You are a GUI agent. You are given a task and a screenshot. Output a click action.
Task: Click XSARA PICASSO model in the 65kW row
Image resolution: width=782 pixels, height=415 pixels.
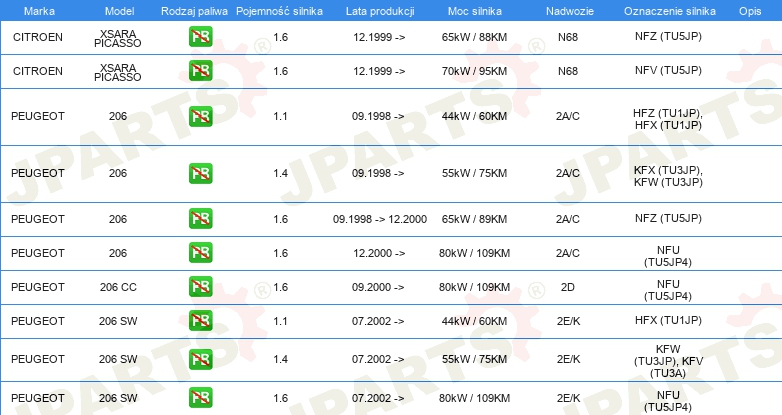(x=118, y=38)
